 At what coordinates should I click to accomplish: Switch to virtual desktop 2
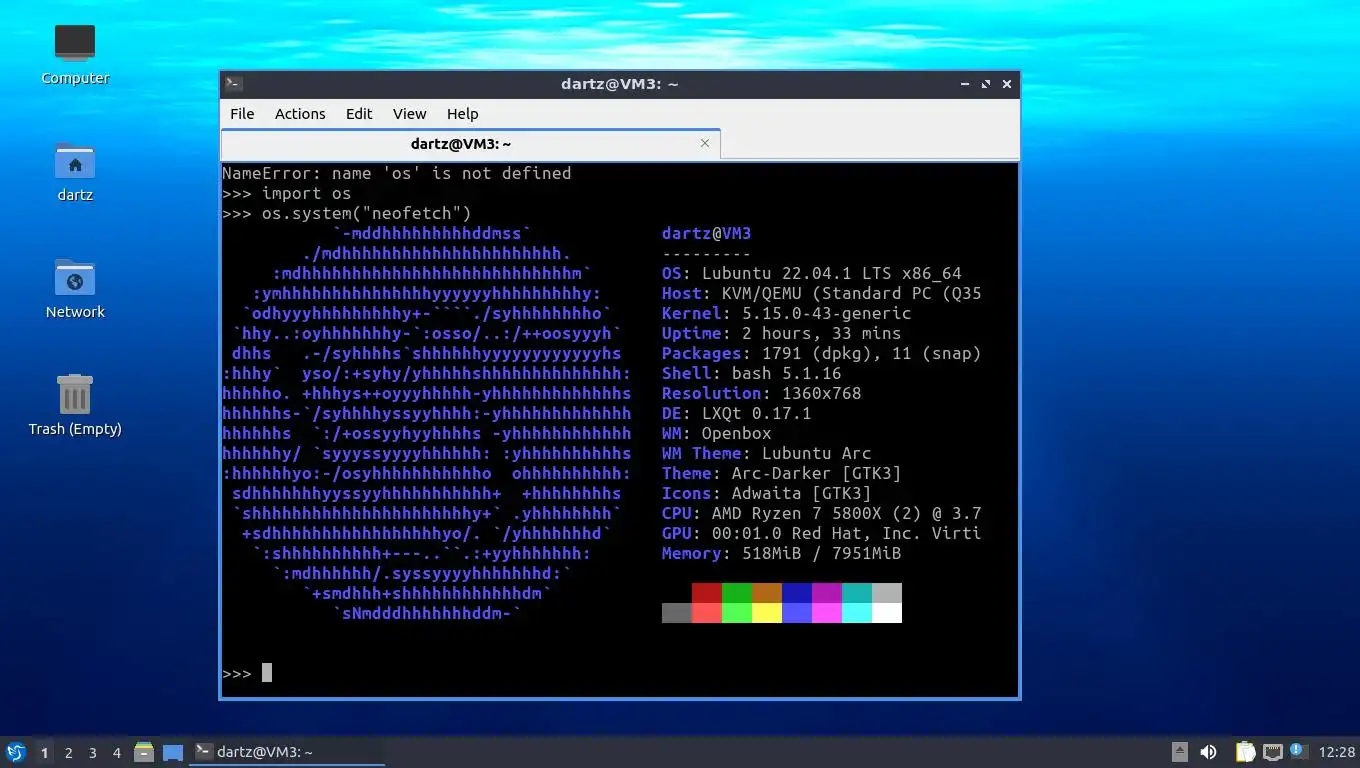tap(68, 753)
